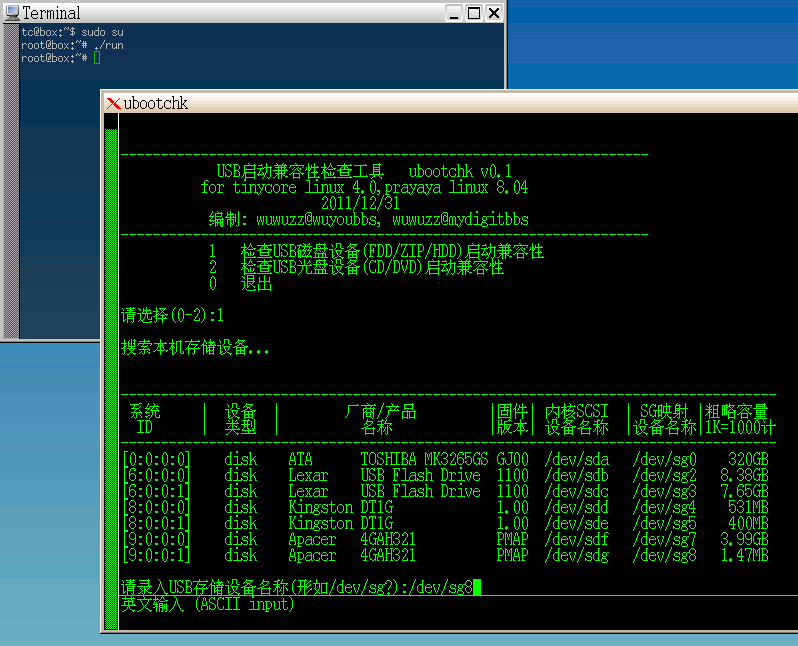The image size is (798, 646).
Task: Click the 'SG映射设备名称' column header
Action: [665, 419]
